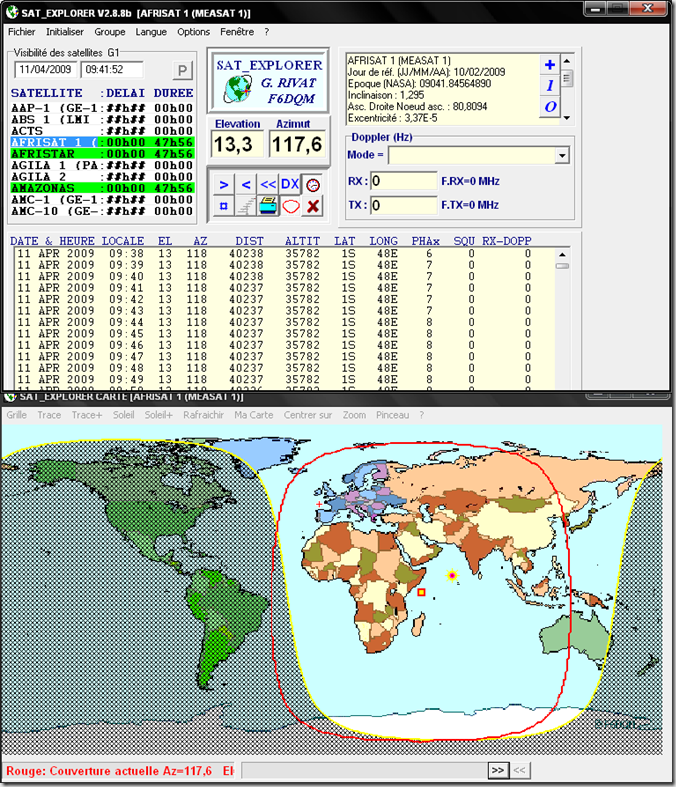Open the Zoom menu in map window
This screenshot has width=676, height=787.
pos(354,415)
